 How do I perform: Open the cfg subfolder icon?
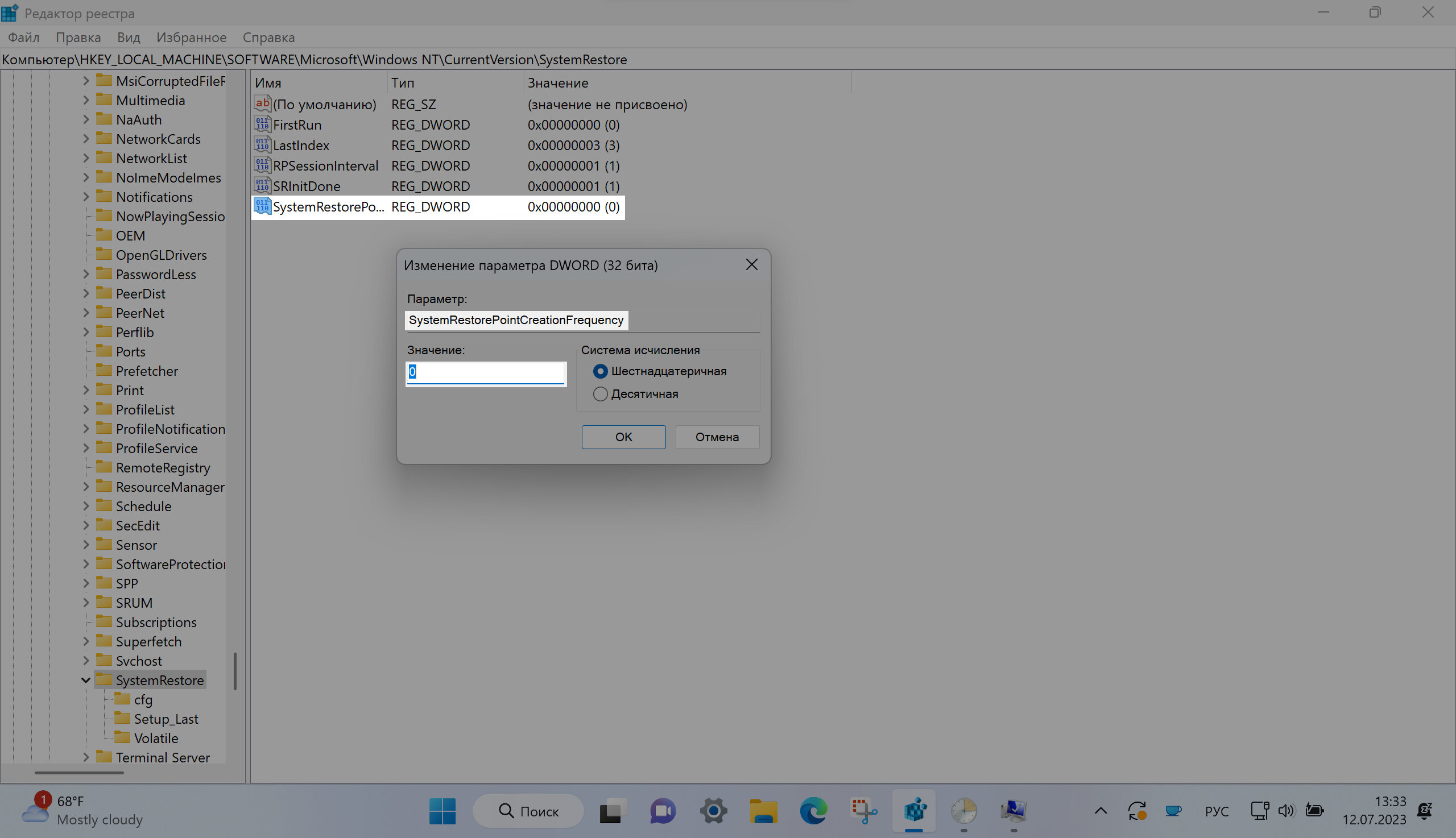click(122, 699)
